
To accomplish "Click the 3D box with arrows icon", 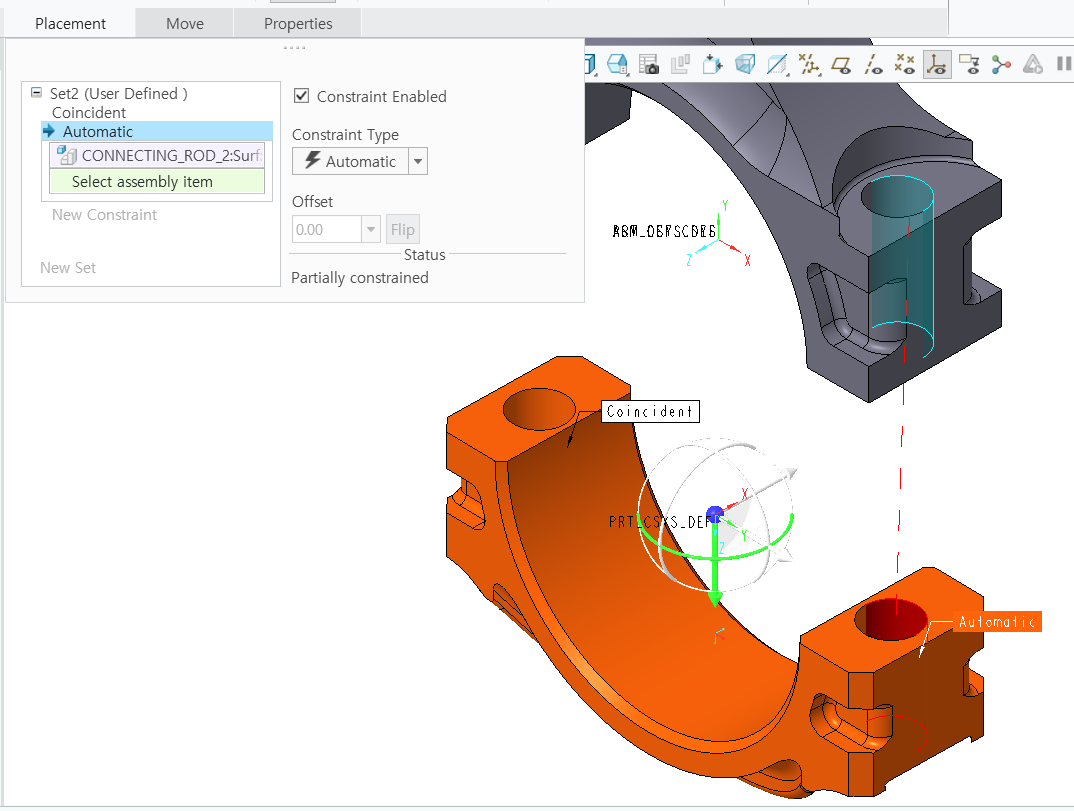I will click(712, 64).
